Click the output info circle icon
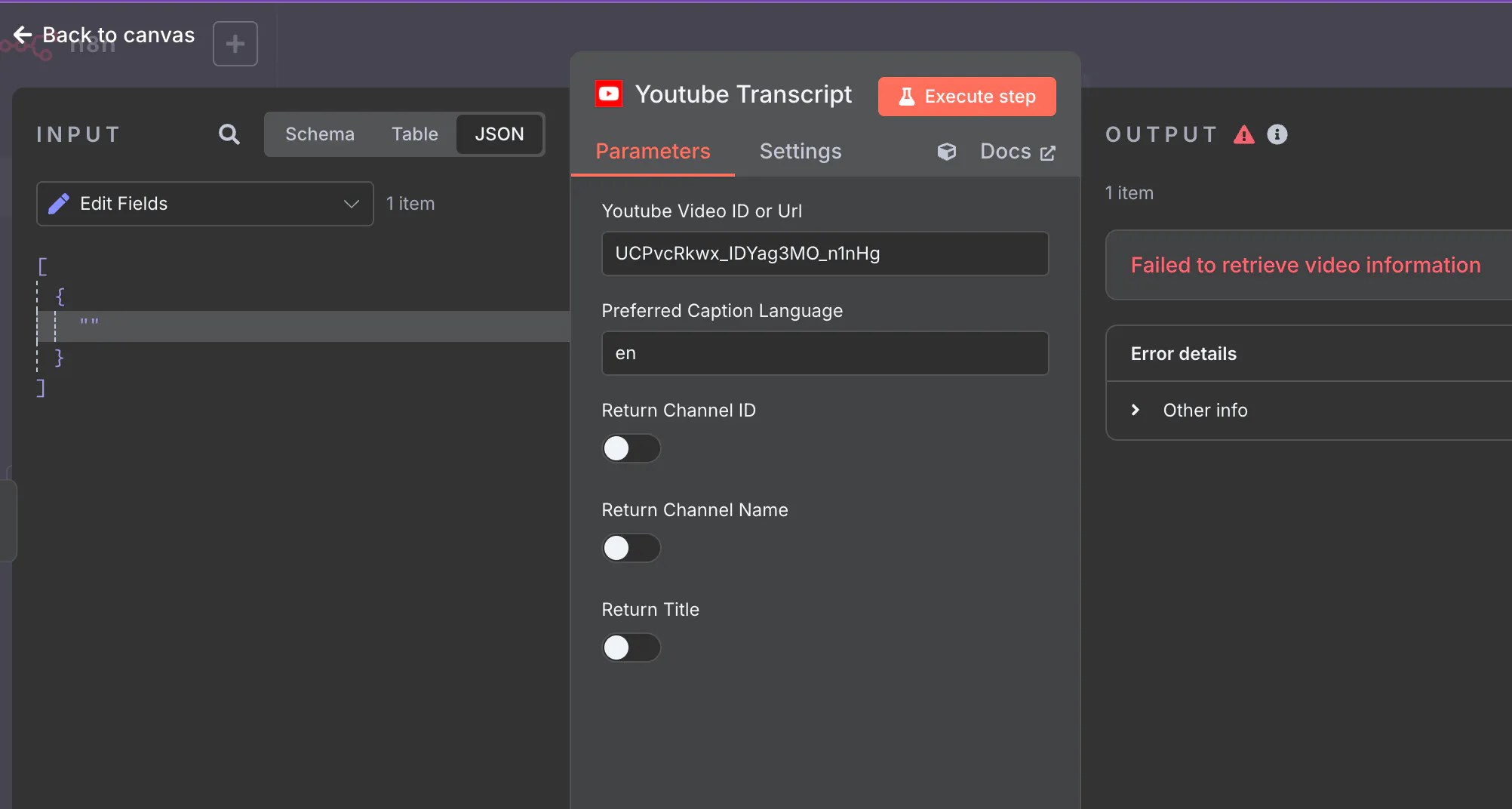1512x809 pixels. pos(1277,134)
